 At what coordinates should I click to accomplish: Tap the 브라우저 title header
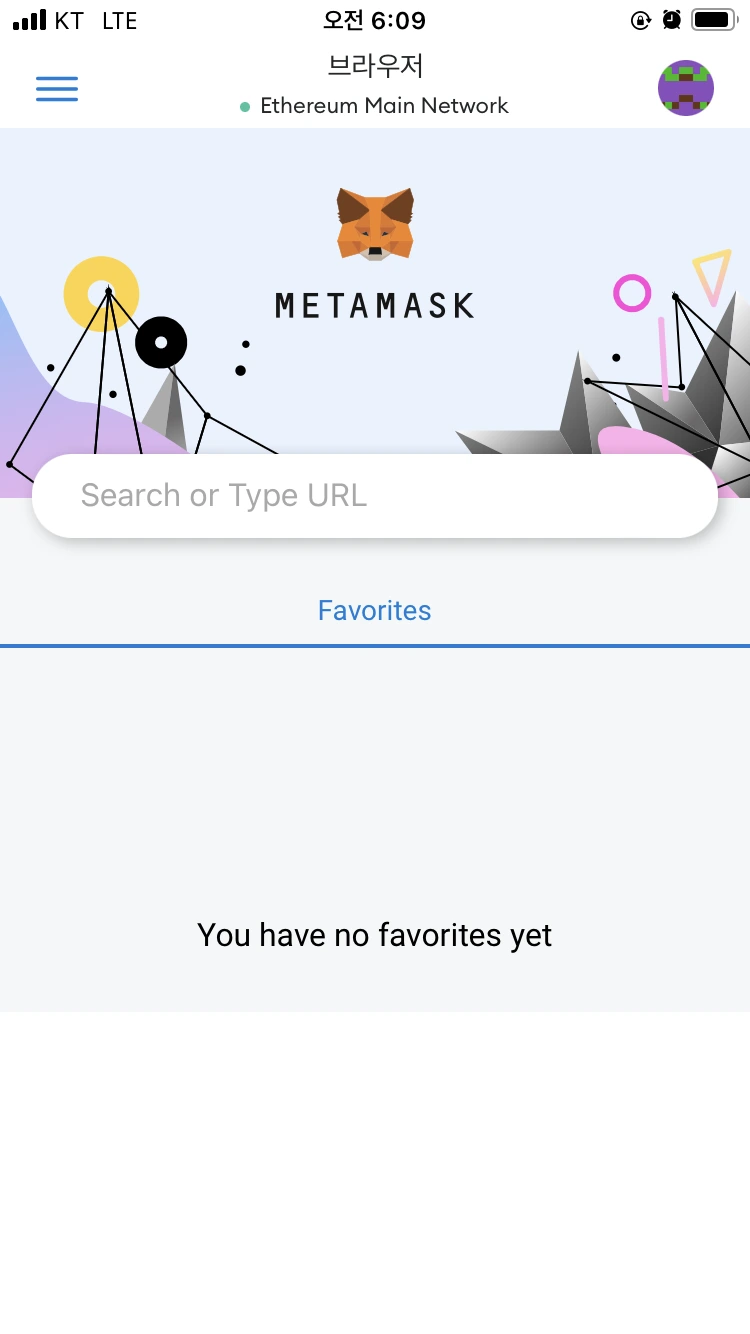click(376, 66)
